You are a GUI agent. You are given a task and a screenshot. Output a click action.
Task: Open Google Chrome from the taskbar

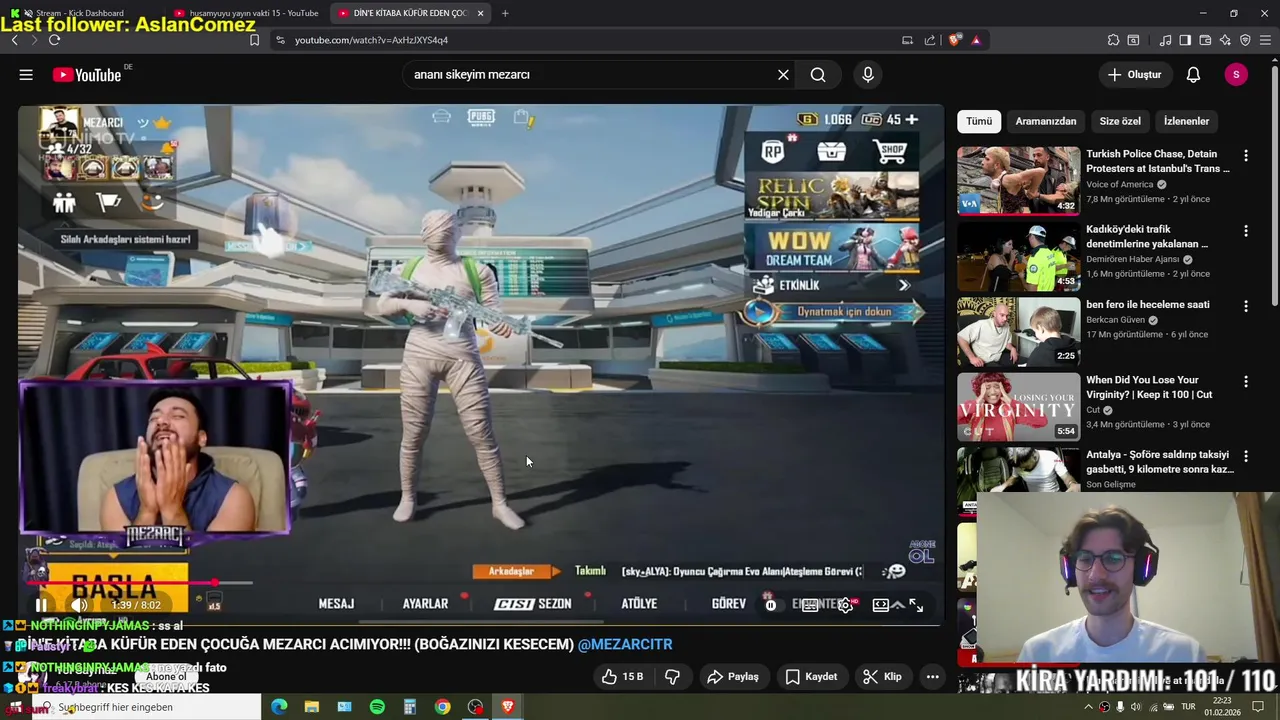(x=442, y=707)
